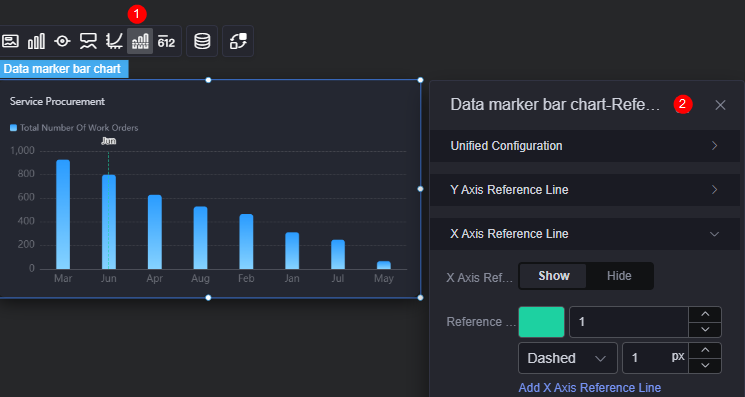Open the card image settings icon

(10, 41)
